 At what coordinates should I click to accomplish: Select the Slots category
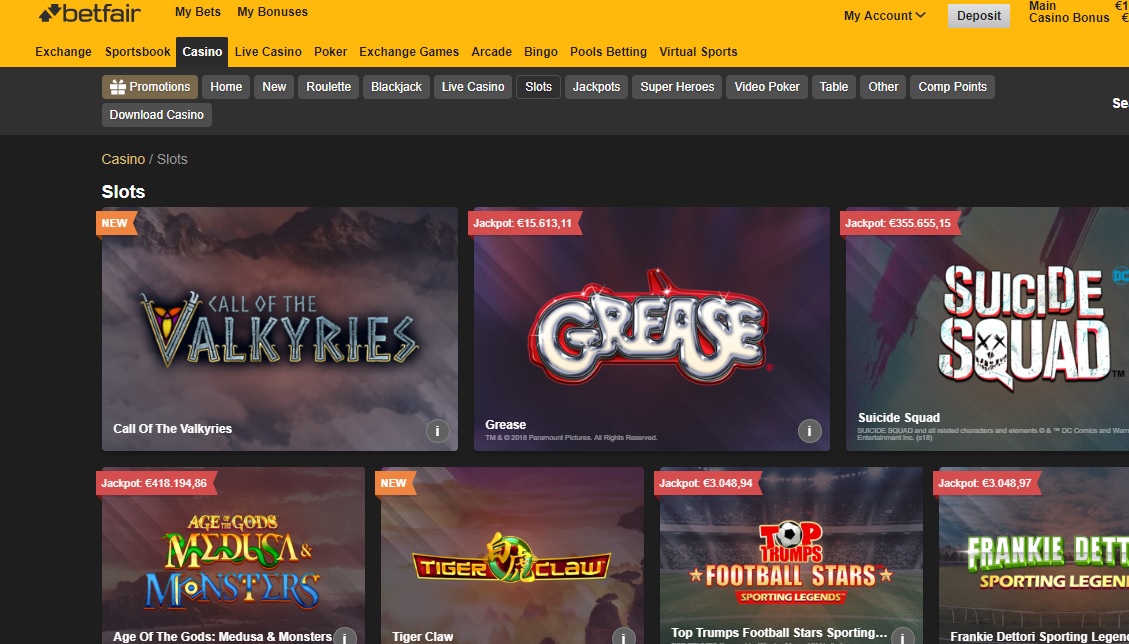539,87
